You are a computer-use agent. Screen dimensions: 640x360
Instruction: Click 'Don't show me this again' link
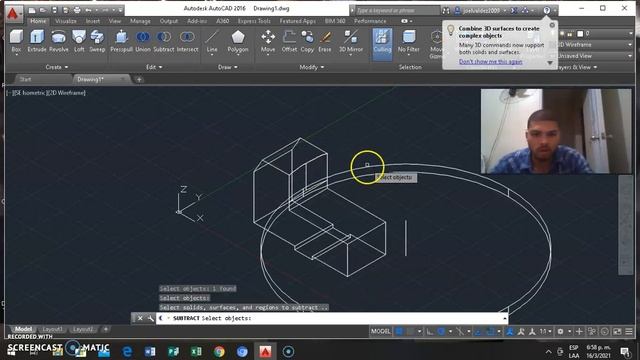[490, 62]
